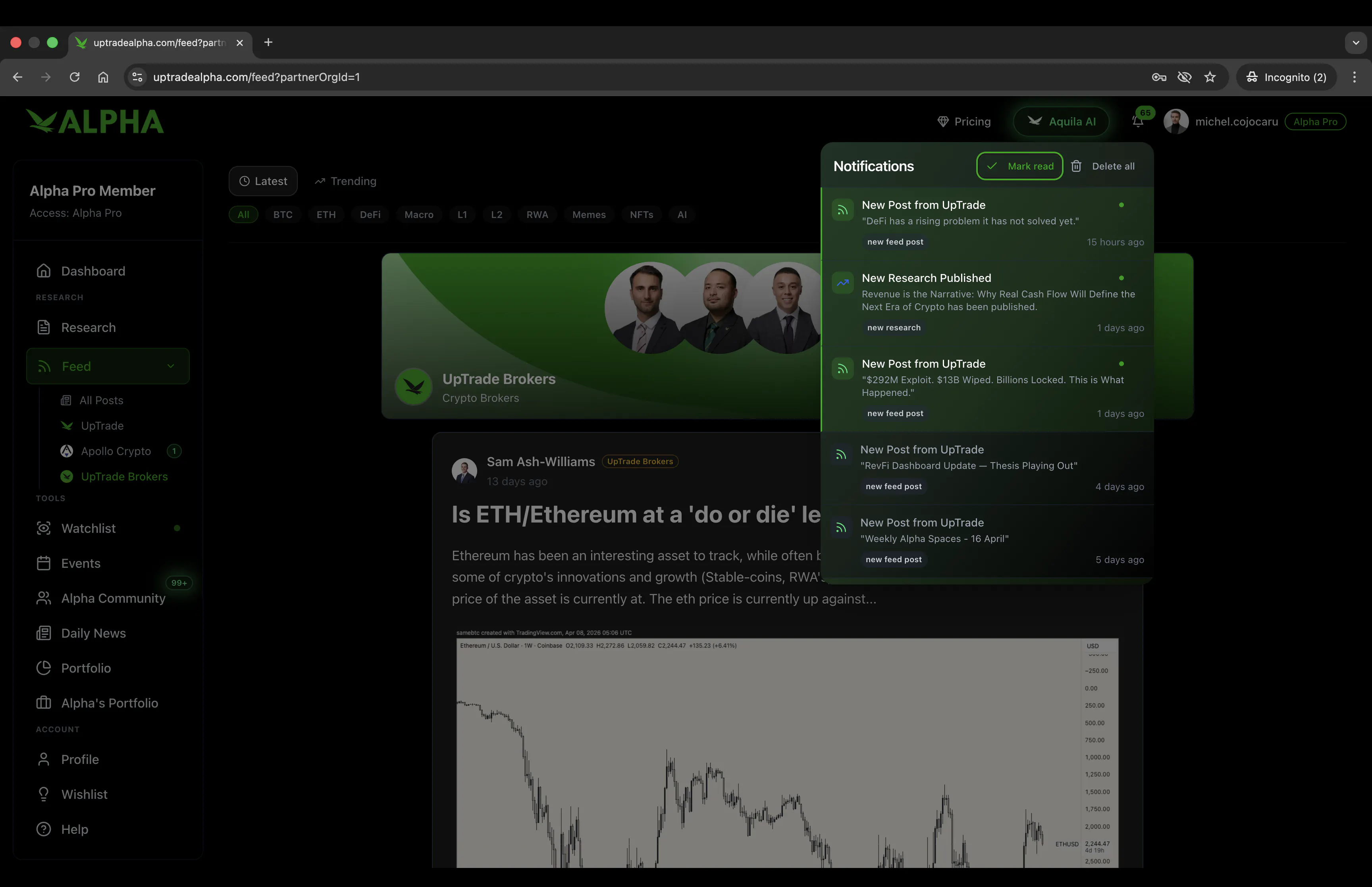Filter feed by Memes
1372x887 pixels.
click(589, 214)
